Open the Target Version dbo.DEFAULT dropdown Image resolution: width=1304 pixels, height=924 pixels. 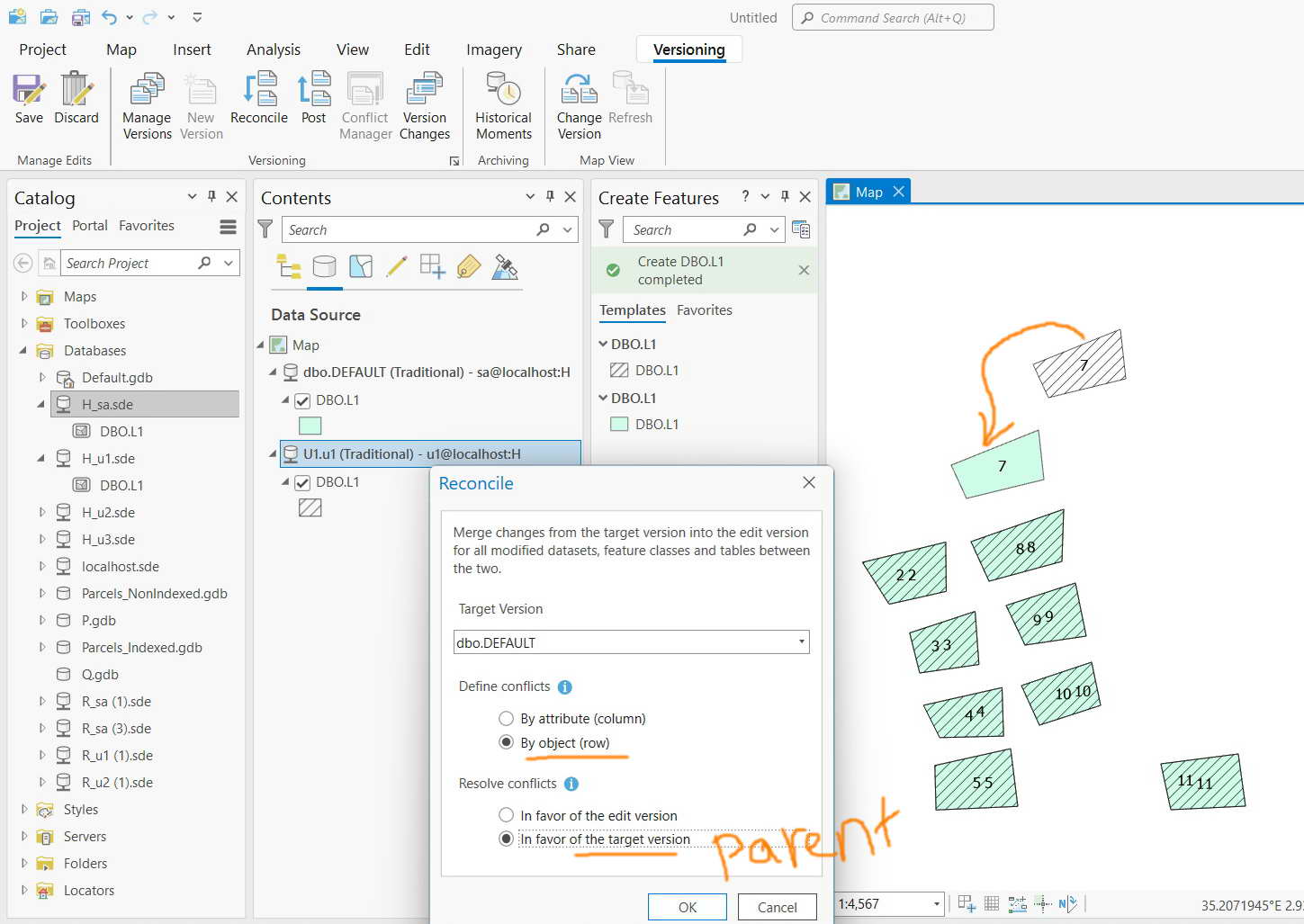(801, 642)
